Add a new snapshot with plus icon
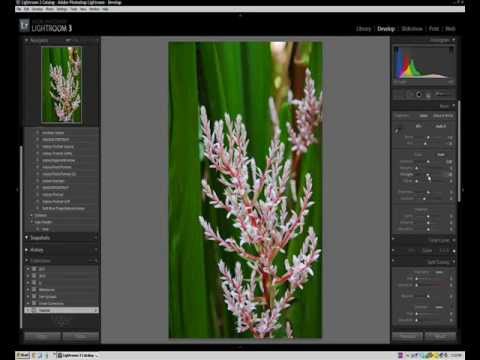The image size is (480, 360). click(x=96, y=238)
